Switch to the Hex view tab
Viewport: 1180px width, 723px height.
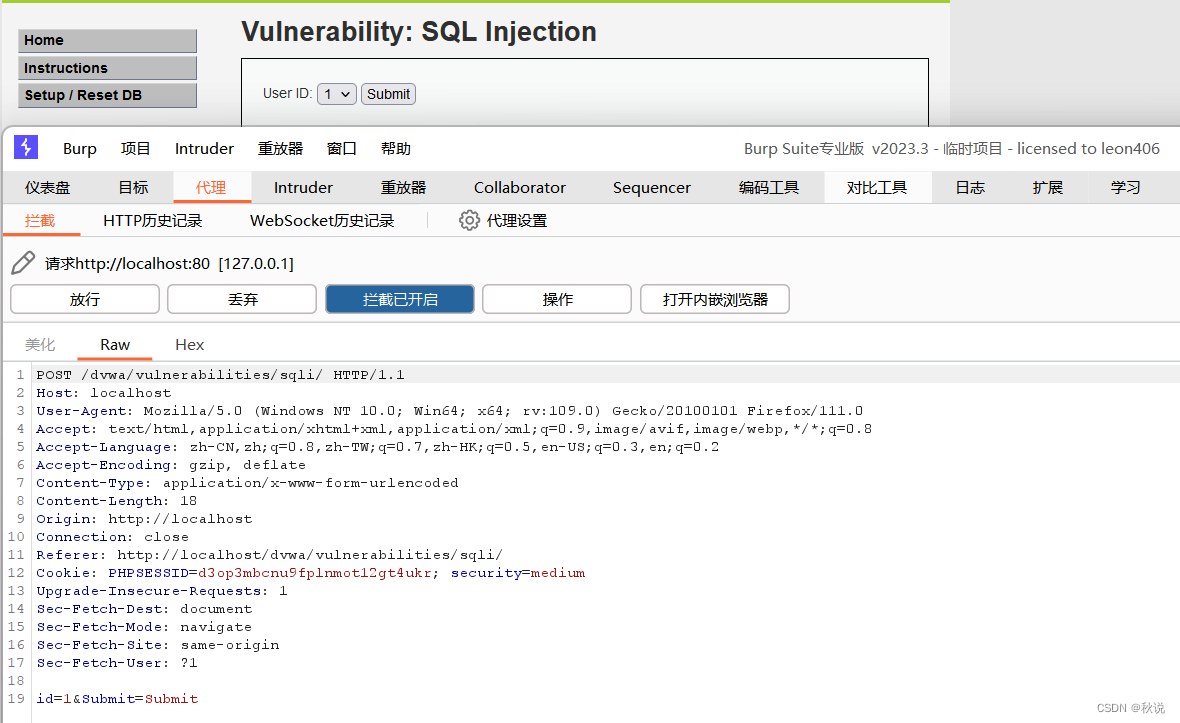(x=190, y=345)
